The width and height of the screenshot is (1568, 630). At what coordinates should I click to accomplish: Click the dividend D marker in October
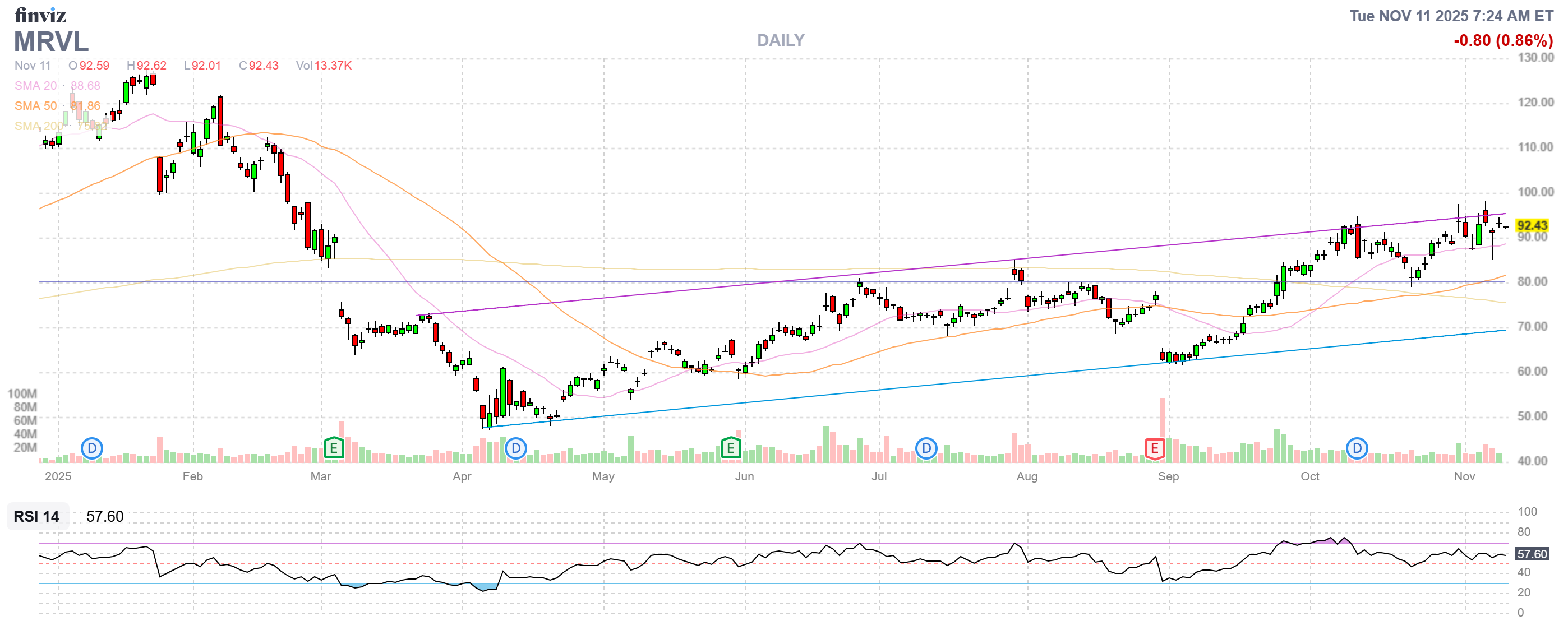pos(1357,449)
